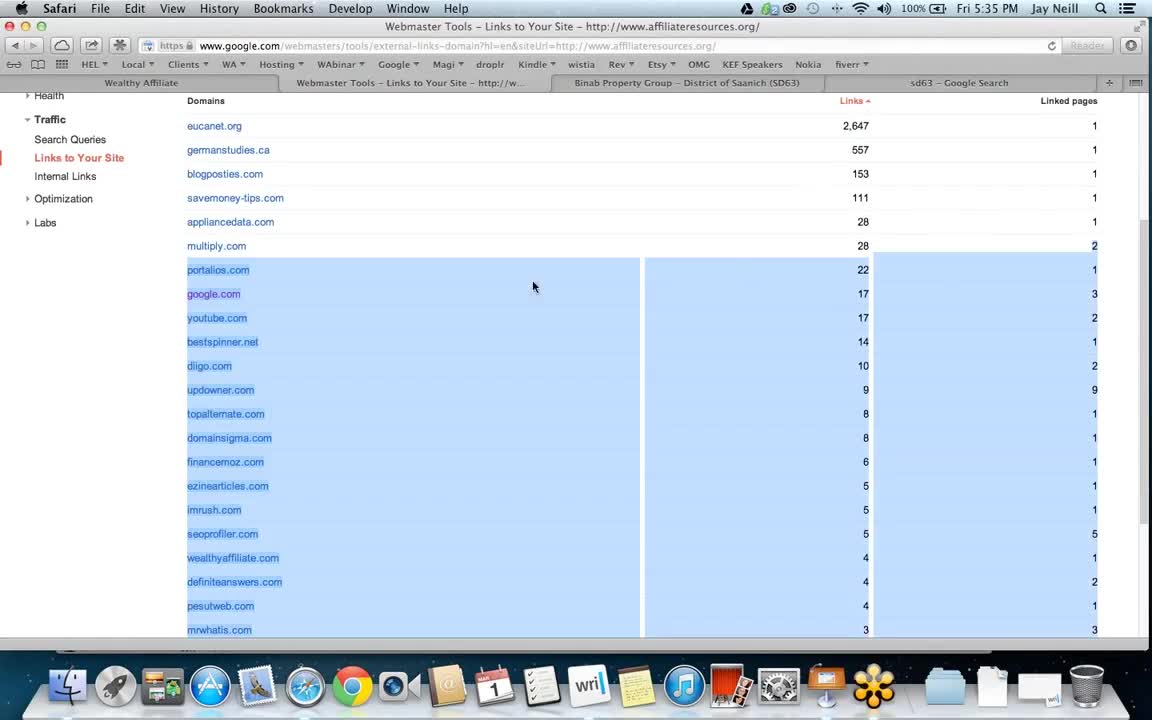
Task: Expand the Labs sidebar section
Action: 27,223
